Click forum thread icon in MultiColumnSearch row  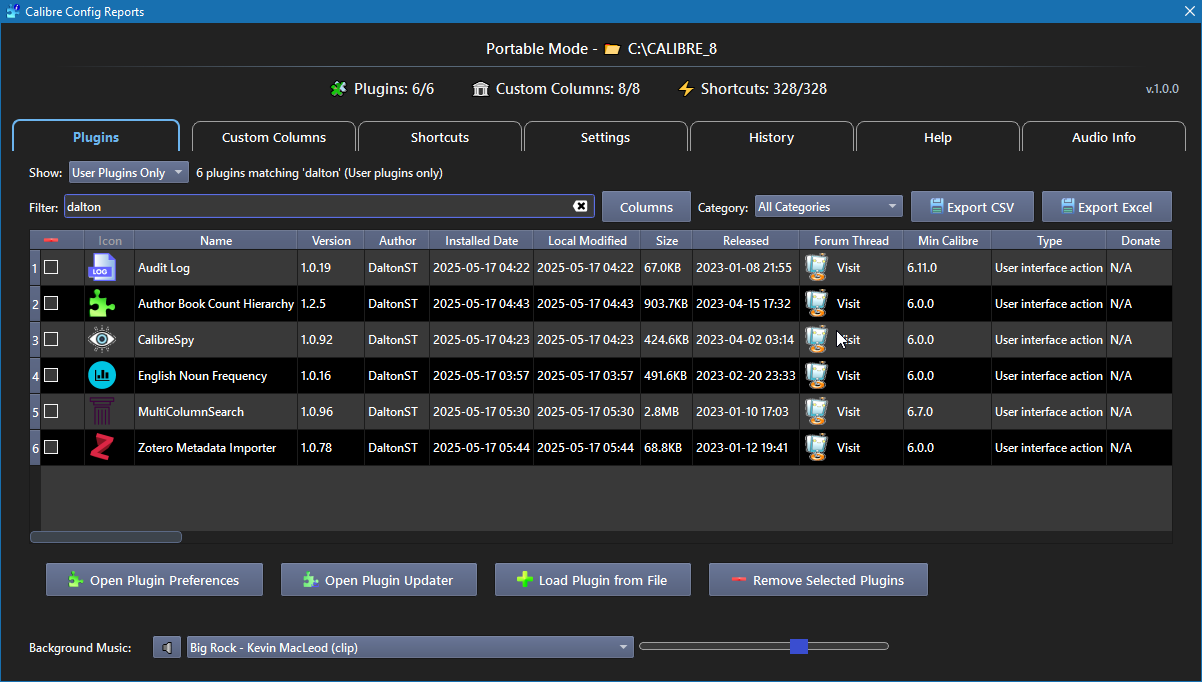pos(817,411)
